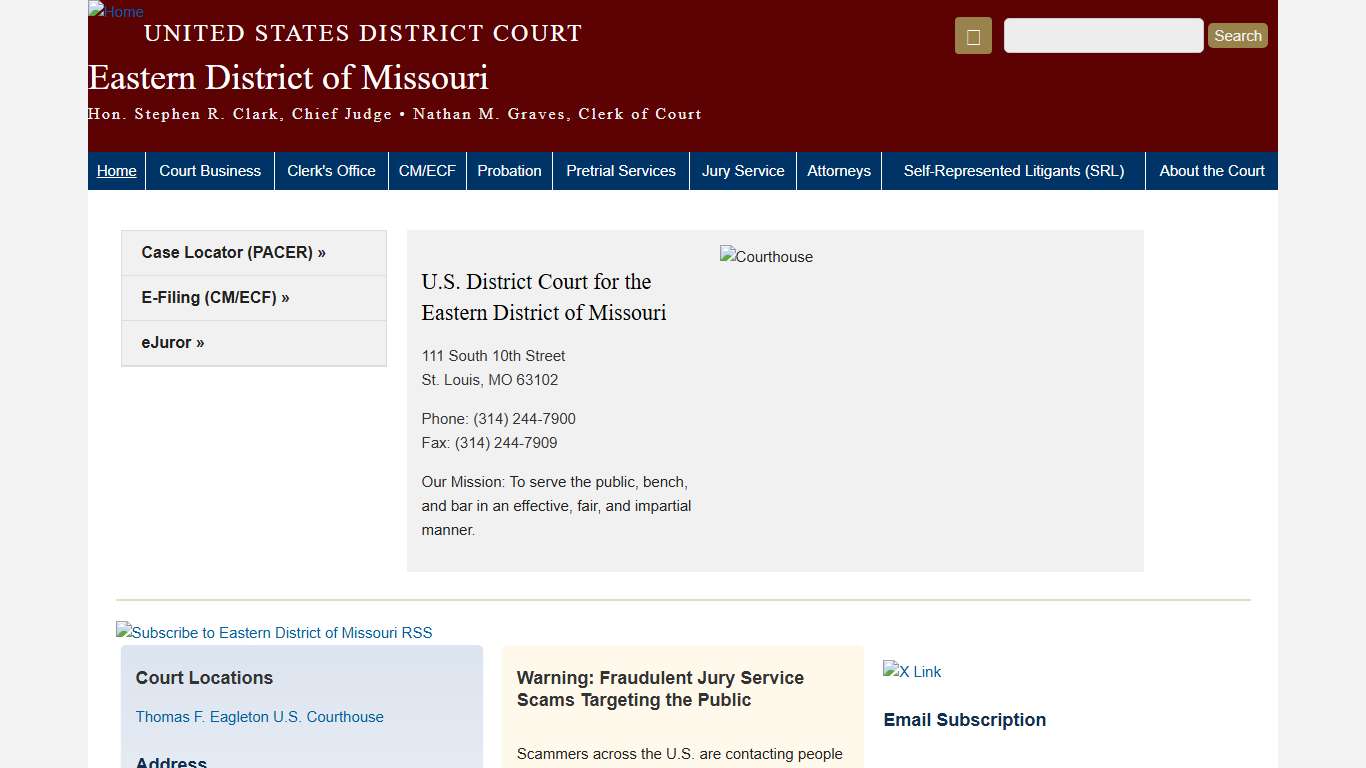Open the eJuror sidebar link
Screen dimensions: 1366x768
(172, 342)
